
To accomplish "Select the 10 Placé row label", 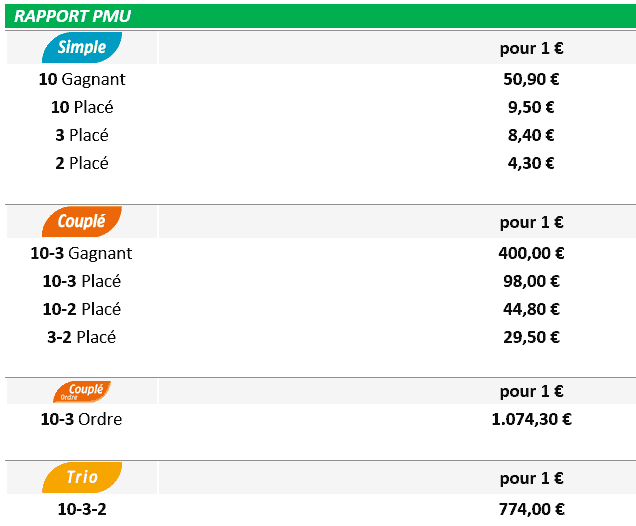I will (x=82, y=107).
